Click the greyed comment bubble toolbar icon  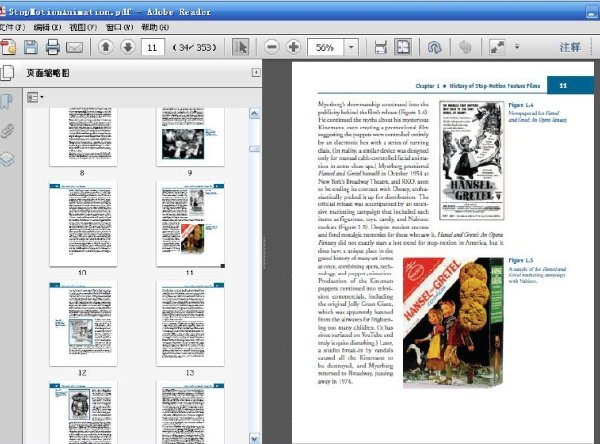(465, 47)
